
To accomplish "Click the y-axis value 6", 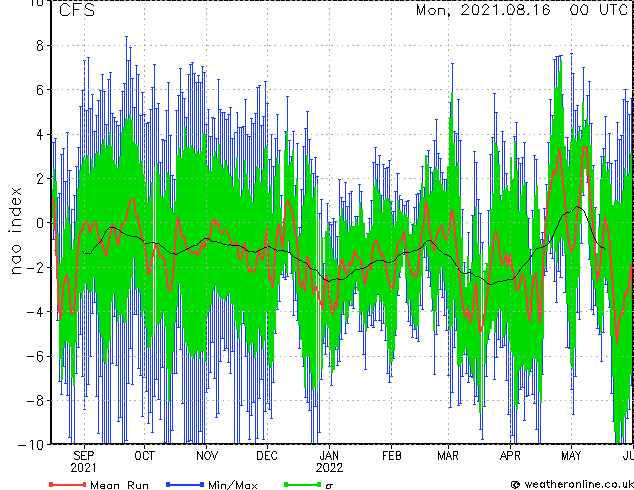I will tap(40, 90).
